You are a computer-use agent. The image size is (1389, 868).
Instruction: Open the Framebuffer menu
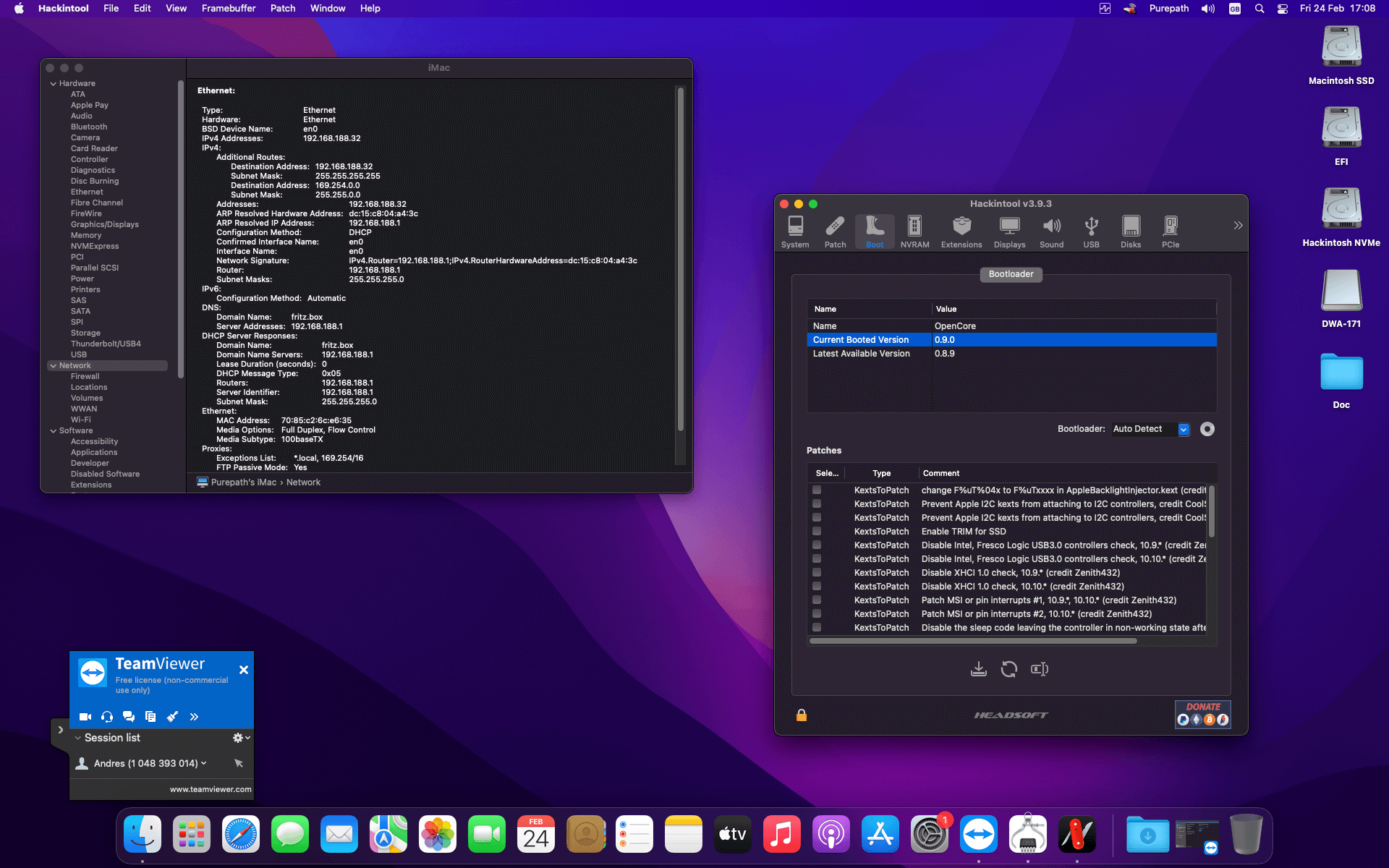pyautogui.click(x=229, y=9)
